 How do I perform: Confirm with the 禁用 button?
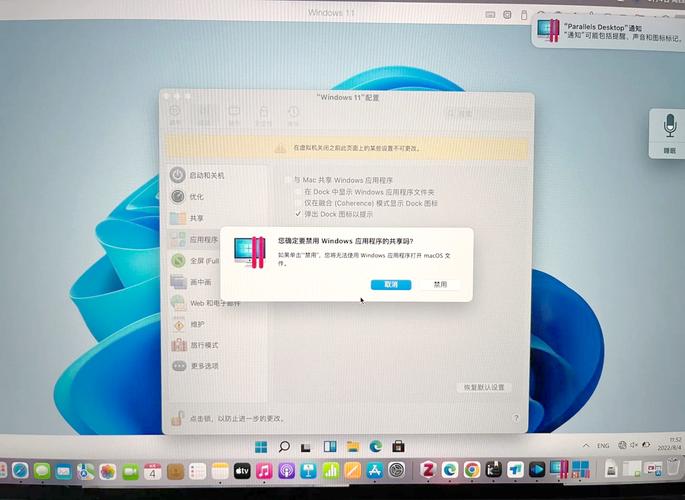click(440, 285)
